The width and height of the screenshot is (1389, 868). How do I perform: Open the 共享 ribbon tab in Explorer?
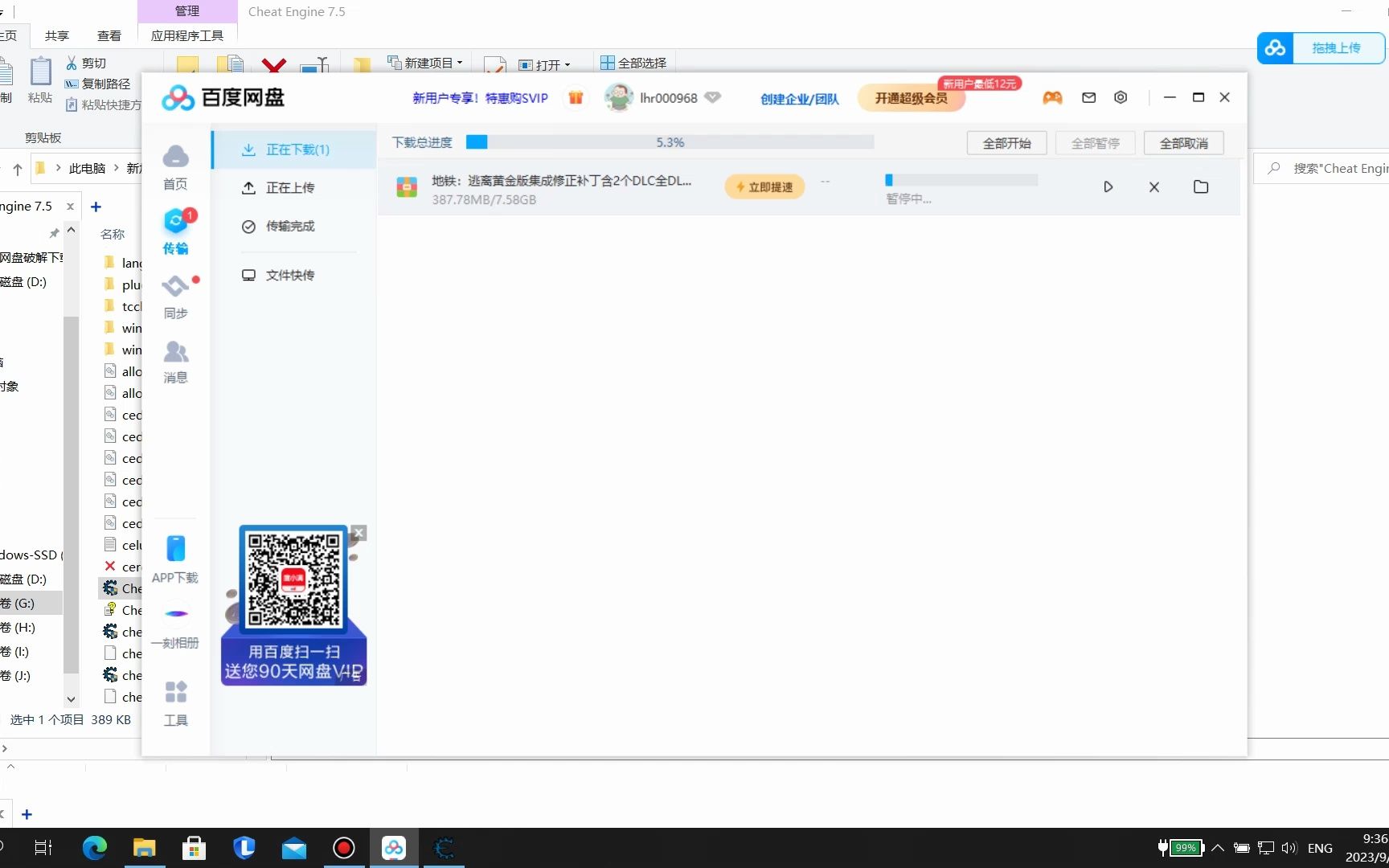click(x=57, y=35)
